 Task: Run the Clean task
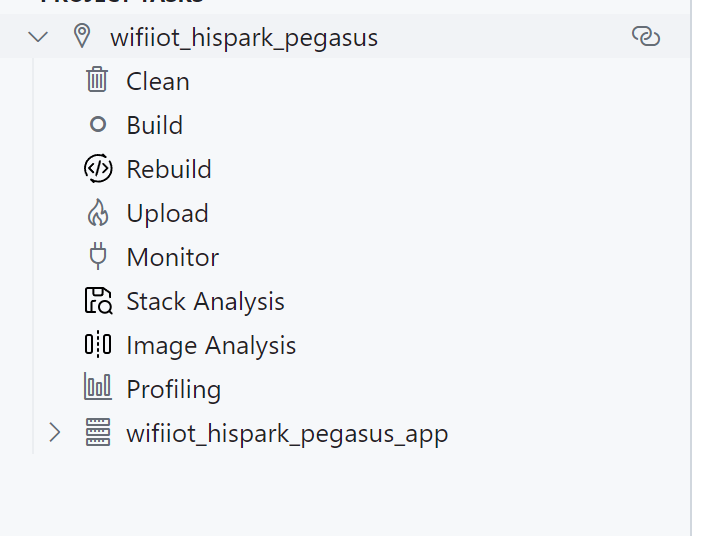tap(158, 82)
